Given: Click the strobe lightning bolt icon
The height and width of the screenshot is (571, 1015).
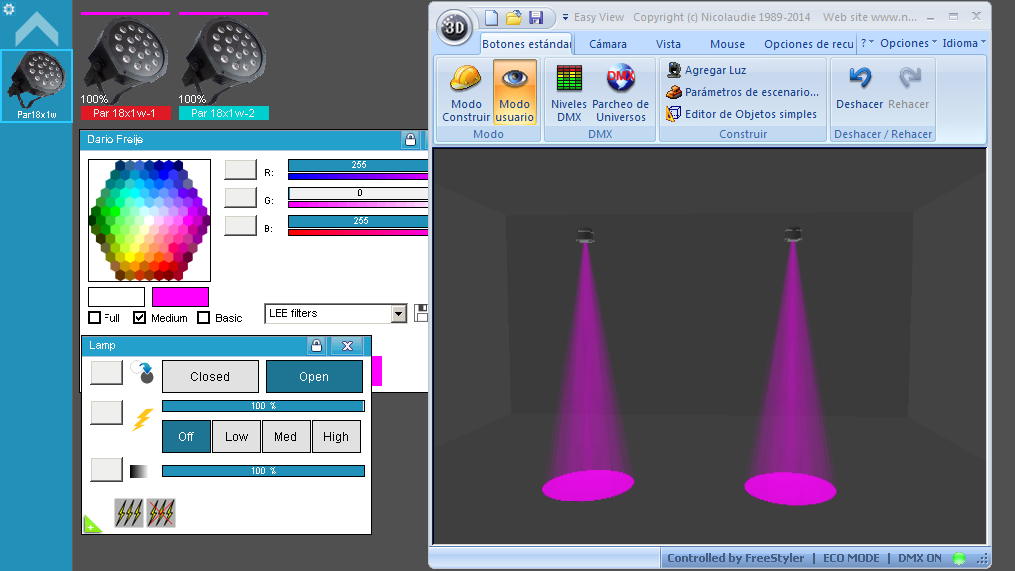Looking at the screenshot, I should 142,420.
